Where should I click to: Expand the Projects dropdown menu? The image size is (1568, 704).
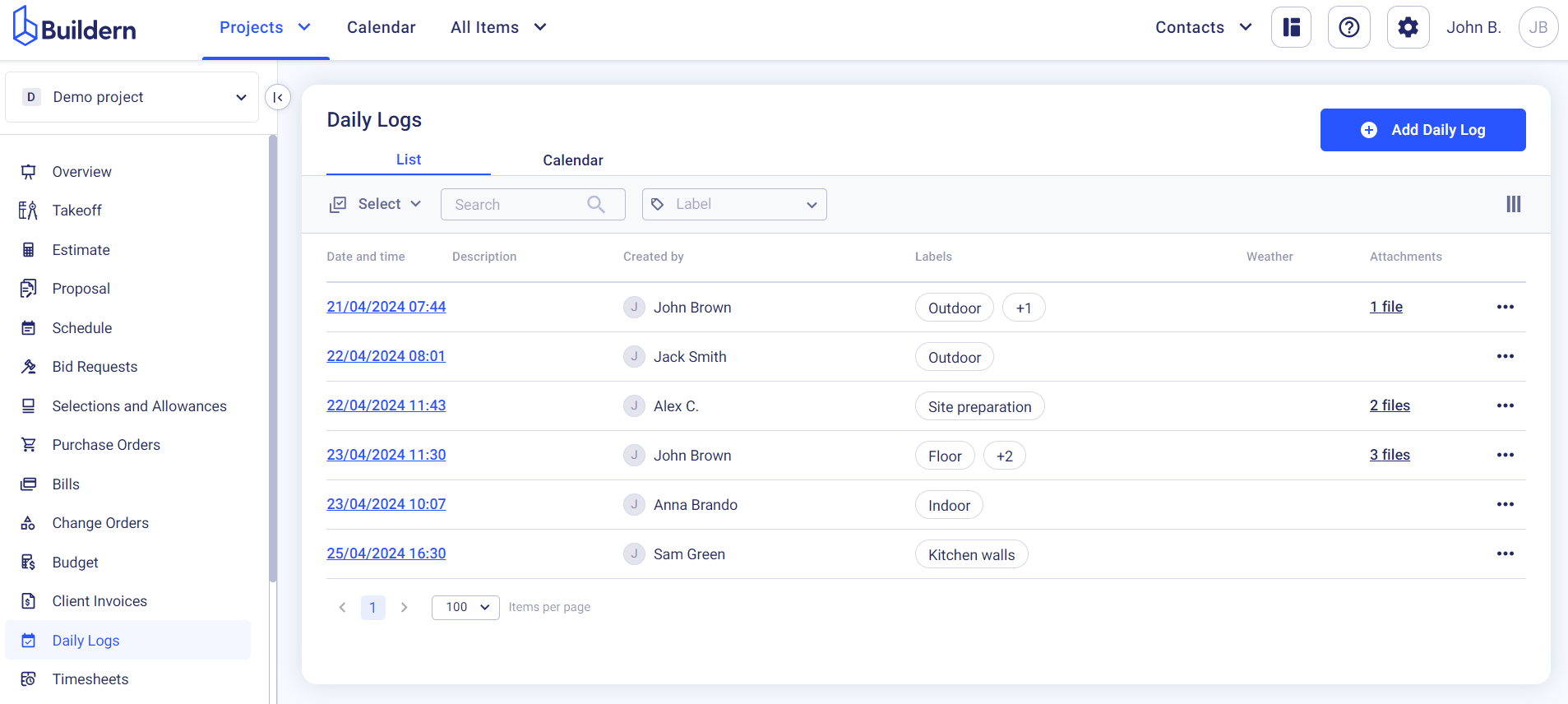pyautogui.click(x=265, y=27)
